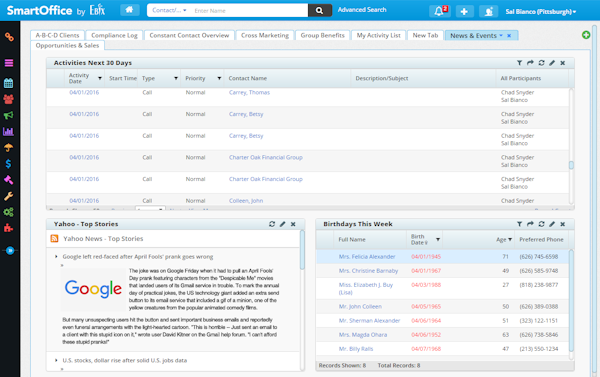Open the notifications bell icon
600x377 pixels.
440,11
